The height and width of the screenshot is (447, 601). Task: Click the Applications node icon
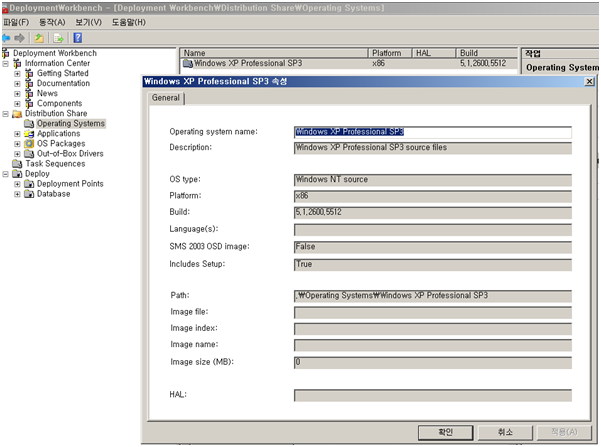coord(29,134)
